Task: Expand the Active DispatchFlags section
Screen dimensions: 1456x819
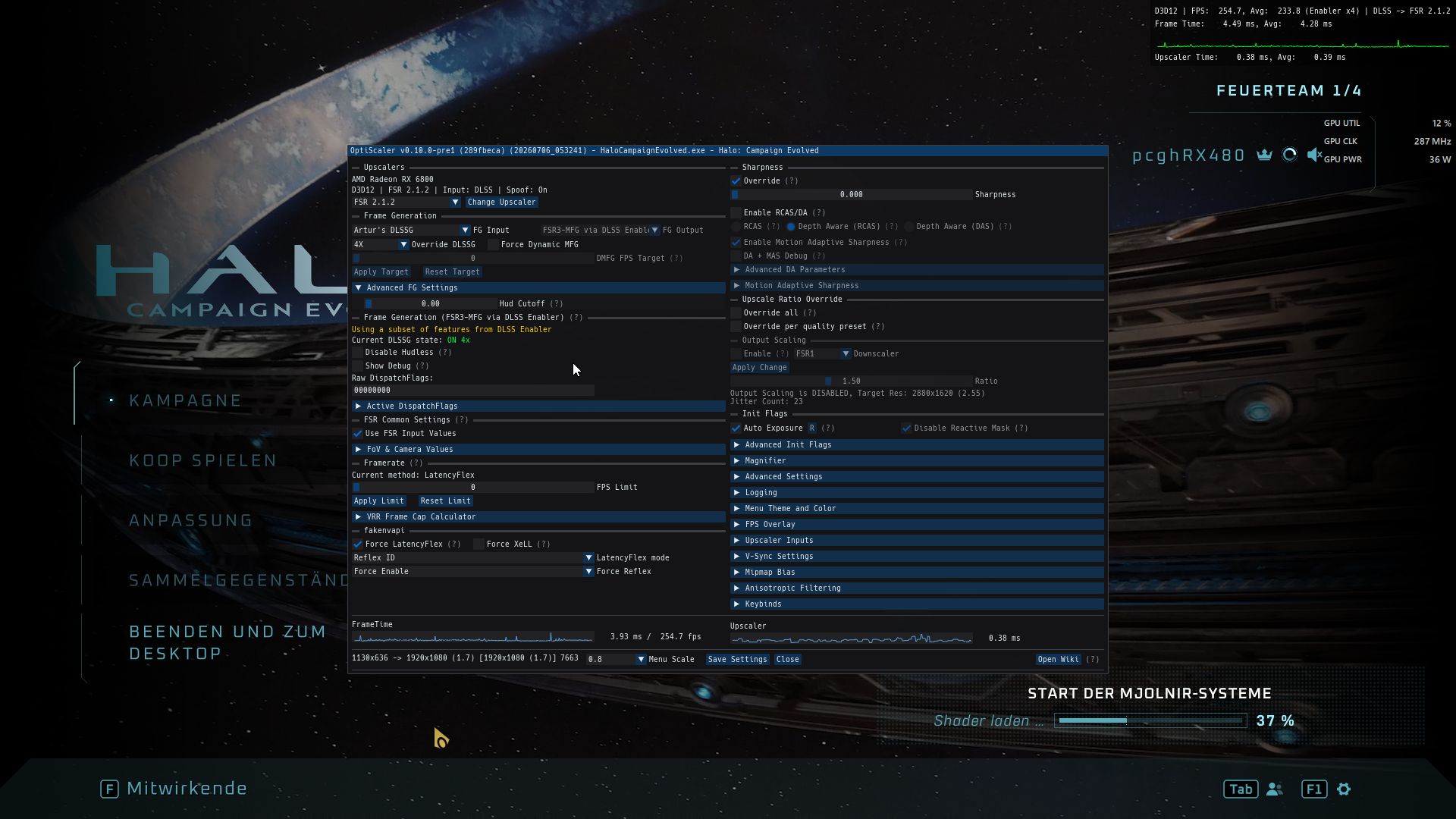Action: (x=538, y=406)
